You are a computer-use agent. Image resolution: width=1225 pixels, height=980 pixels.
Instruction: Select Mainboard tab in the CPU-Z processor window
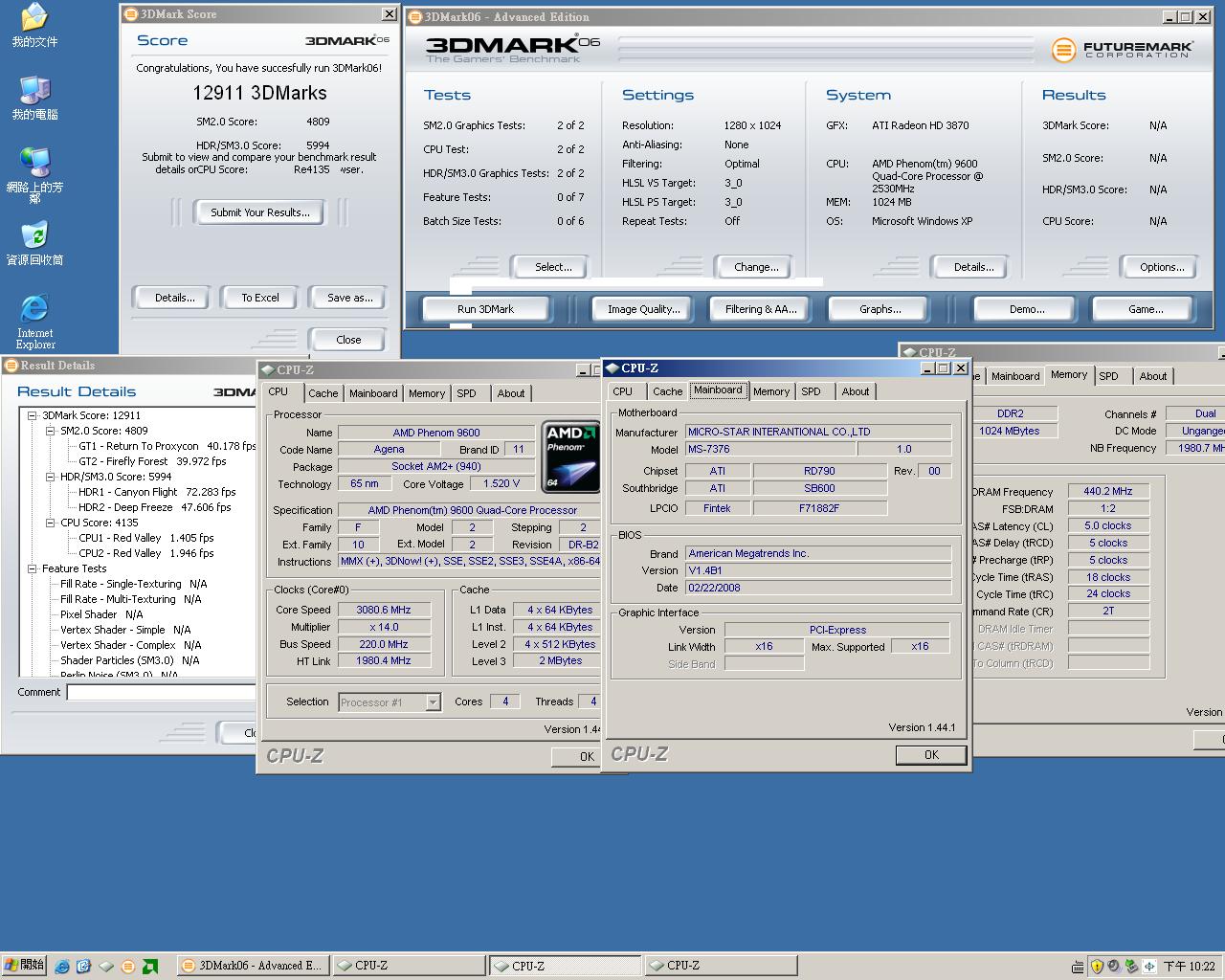click(373, 393)
